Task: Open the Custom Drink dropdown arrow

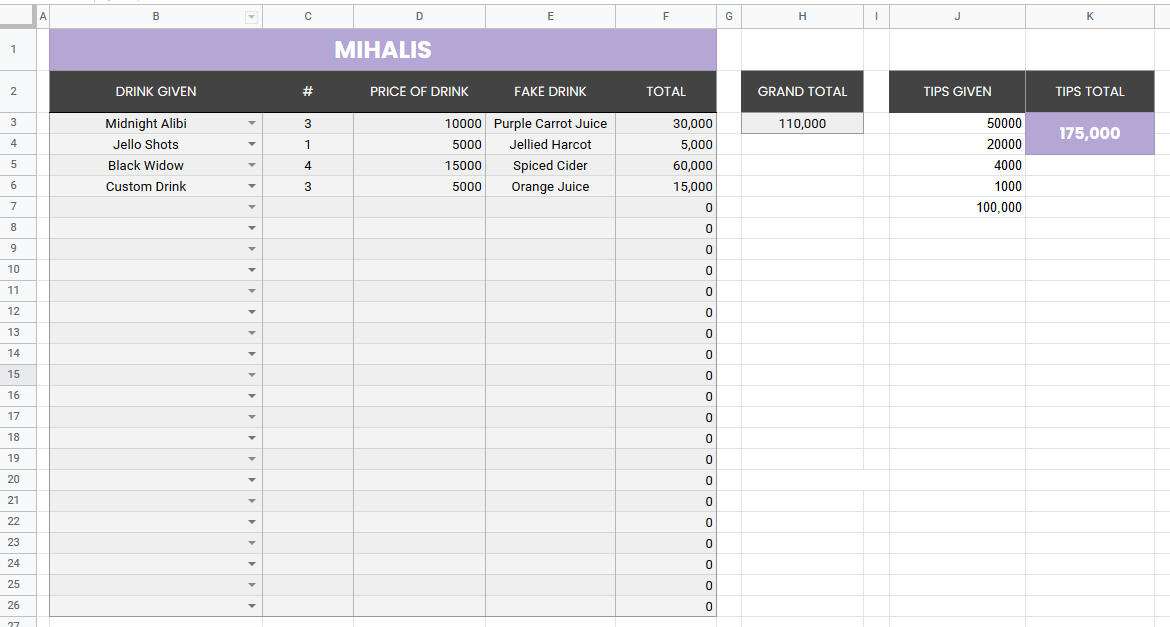Action: (x=252, y=187)
